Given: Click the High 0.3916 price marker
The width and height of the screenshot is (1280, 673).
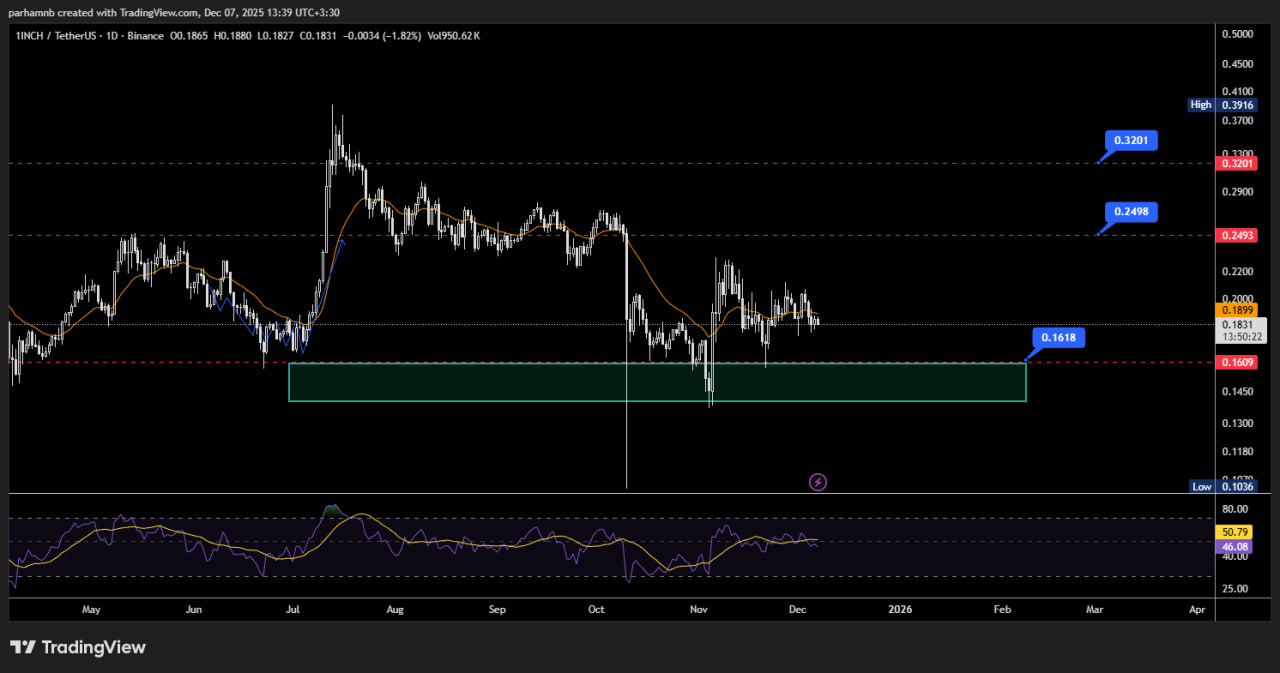Looking at the screenshot, I should click(1222, 105).
